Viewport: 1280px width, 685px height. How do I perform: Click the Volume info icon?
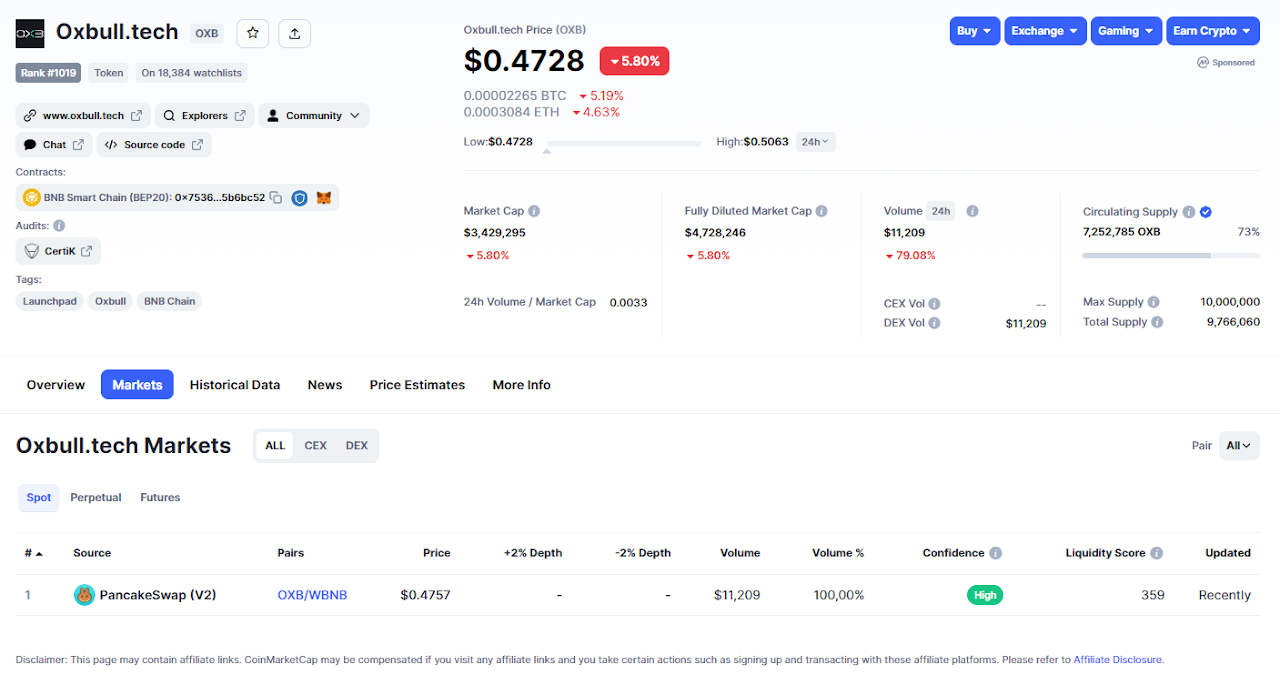click(x=972, y=211)
